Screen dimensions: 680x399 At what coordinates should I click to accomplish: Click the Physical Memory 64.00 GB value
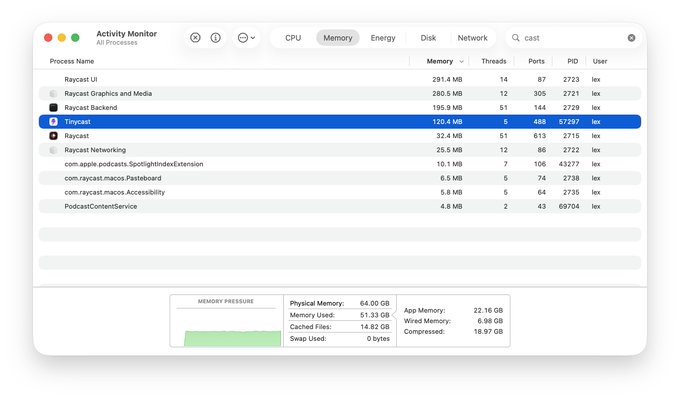pos(375,303)
